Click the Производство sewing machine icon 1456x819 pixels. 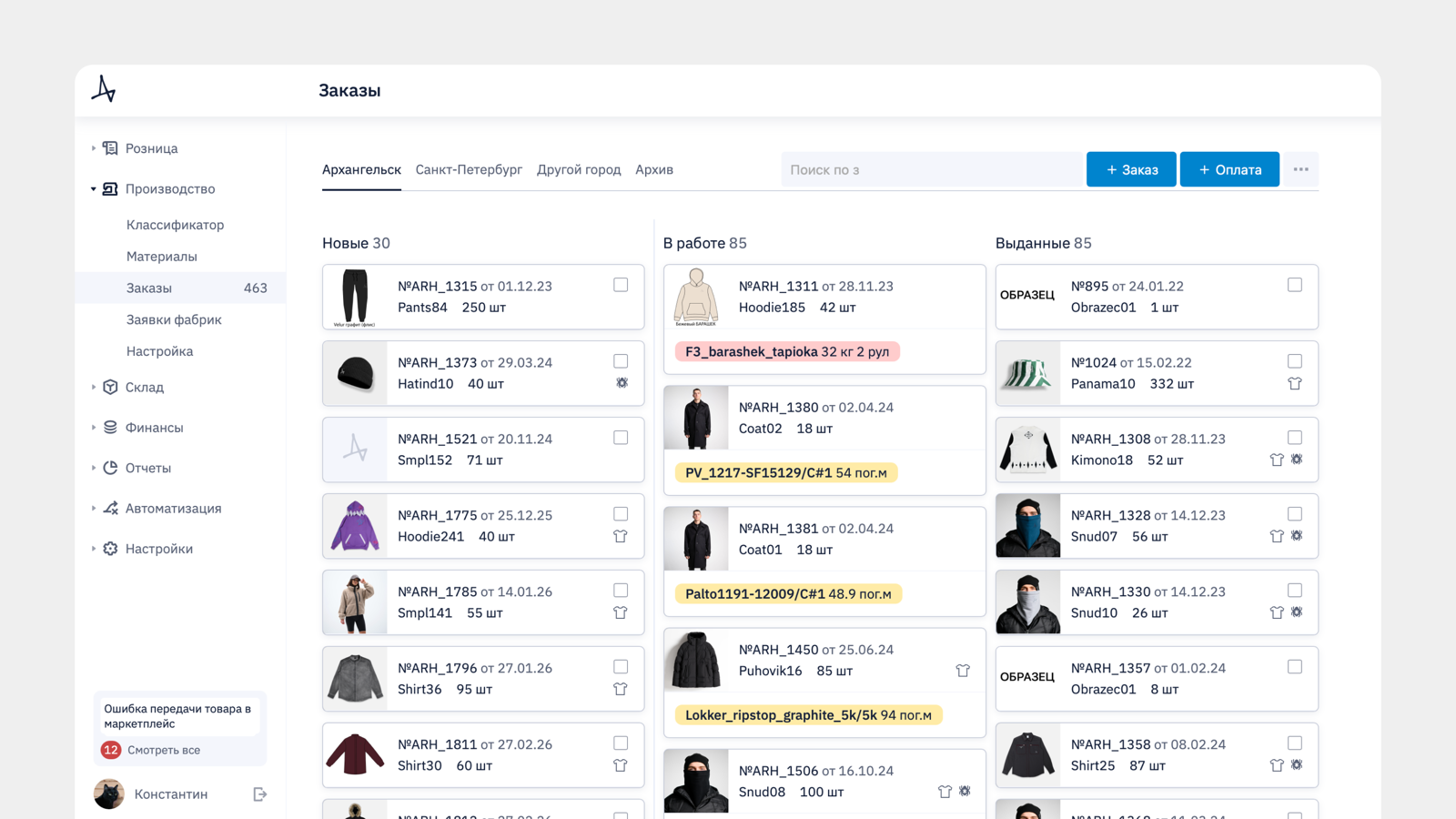click(x=110, y=188)
